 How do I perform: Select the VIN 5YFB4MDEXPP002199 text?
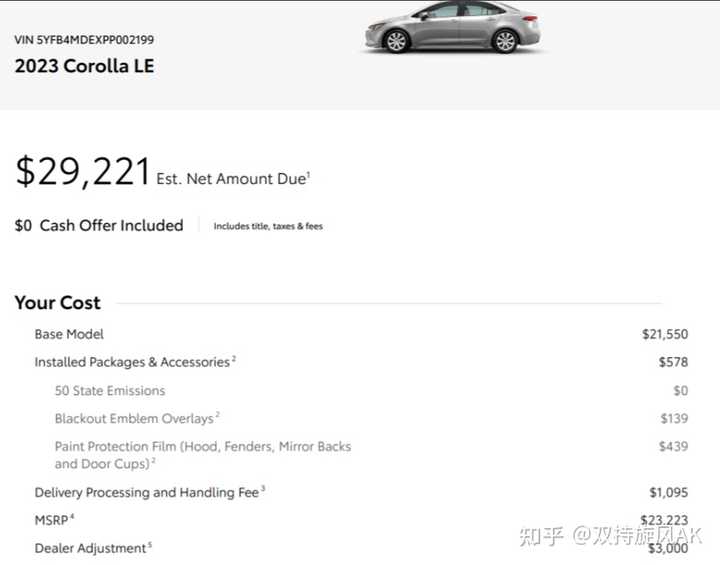(x=84, y=40)
